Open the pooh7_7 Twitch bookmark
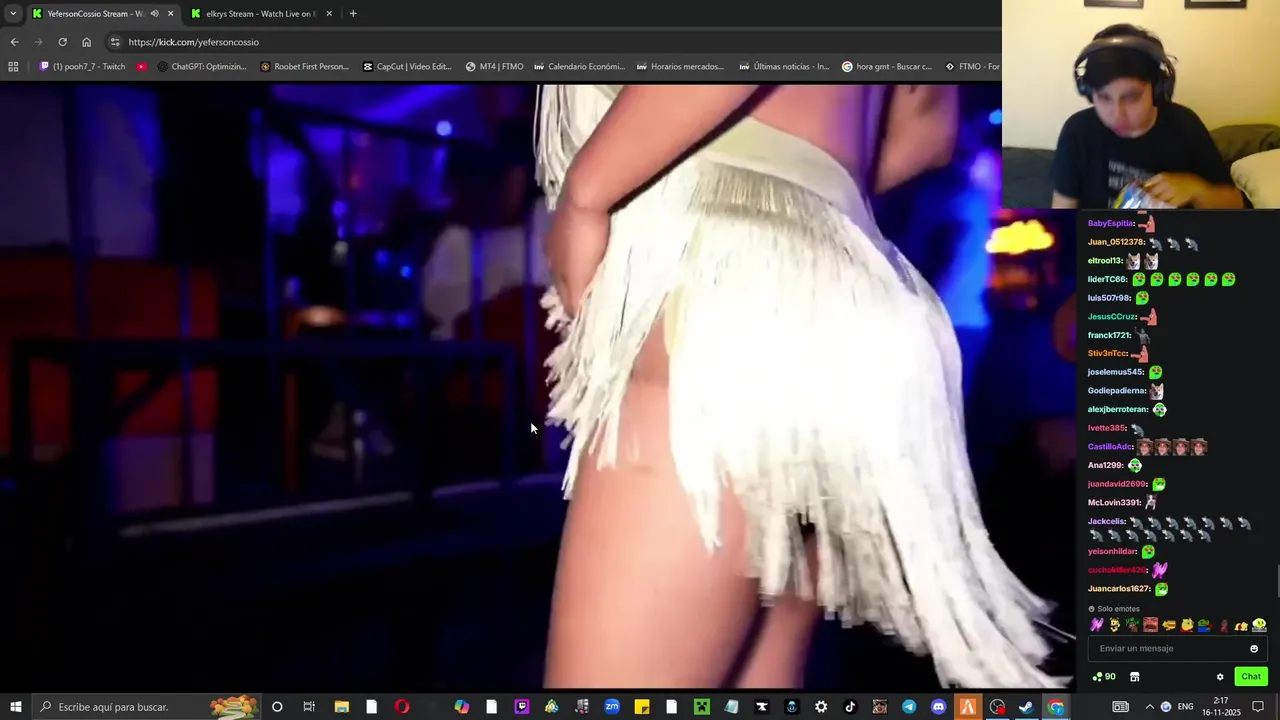This screenshot has height=720, width=1280. (82, 67)
